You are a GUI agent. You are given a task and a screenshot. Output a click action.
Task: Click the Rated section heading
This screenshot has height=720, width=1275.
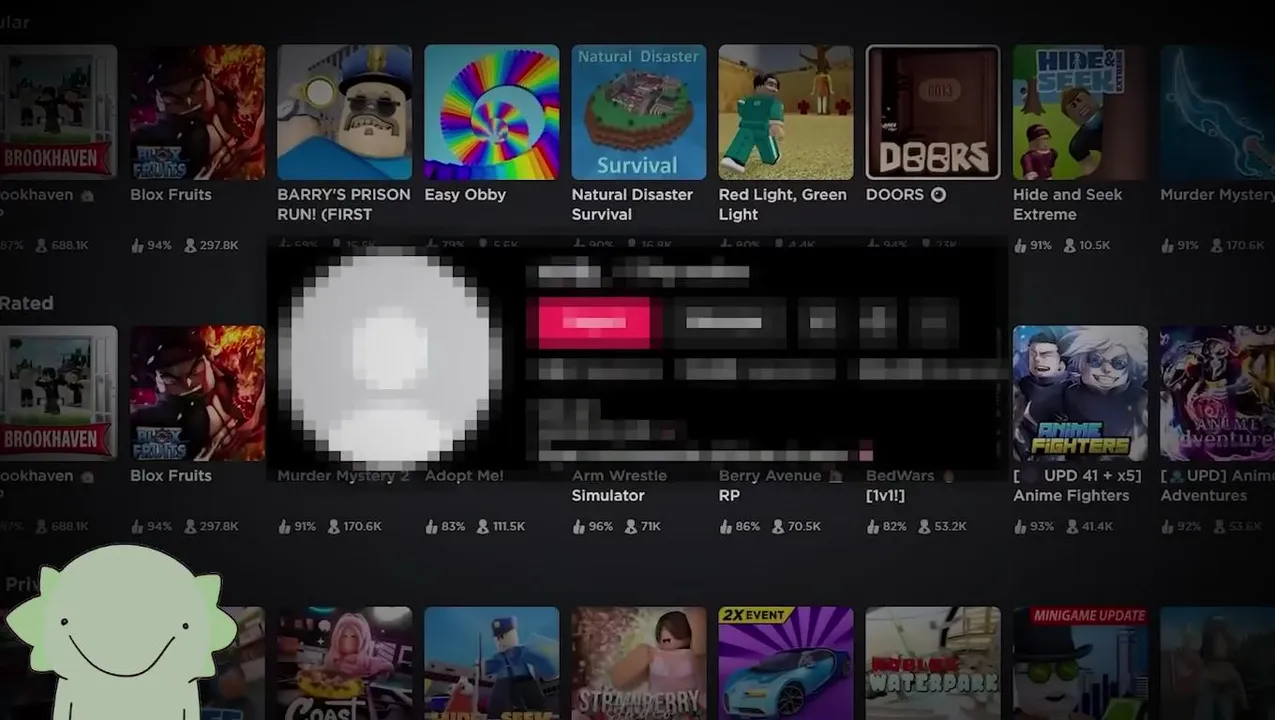point(26,303)
